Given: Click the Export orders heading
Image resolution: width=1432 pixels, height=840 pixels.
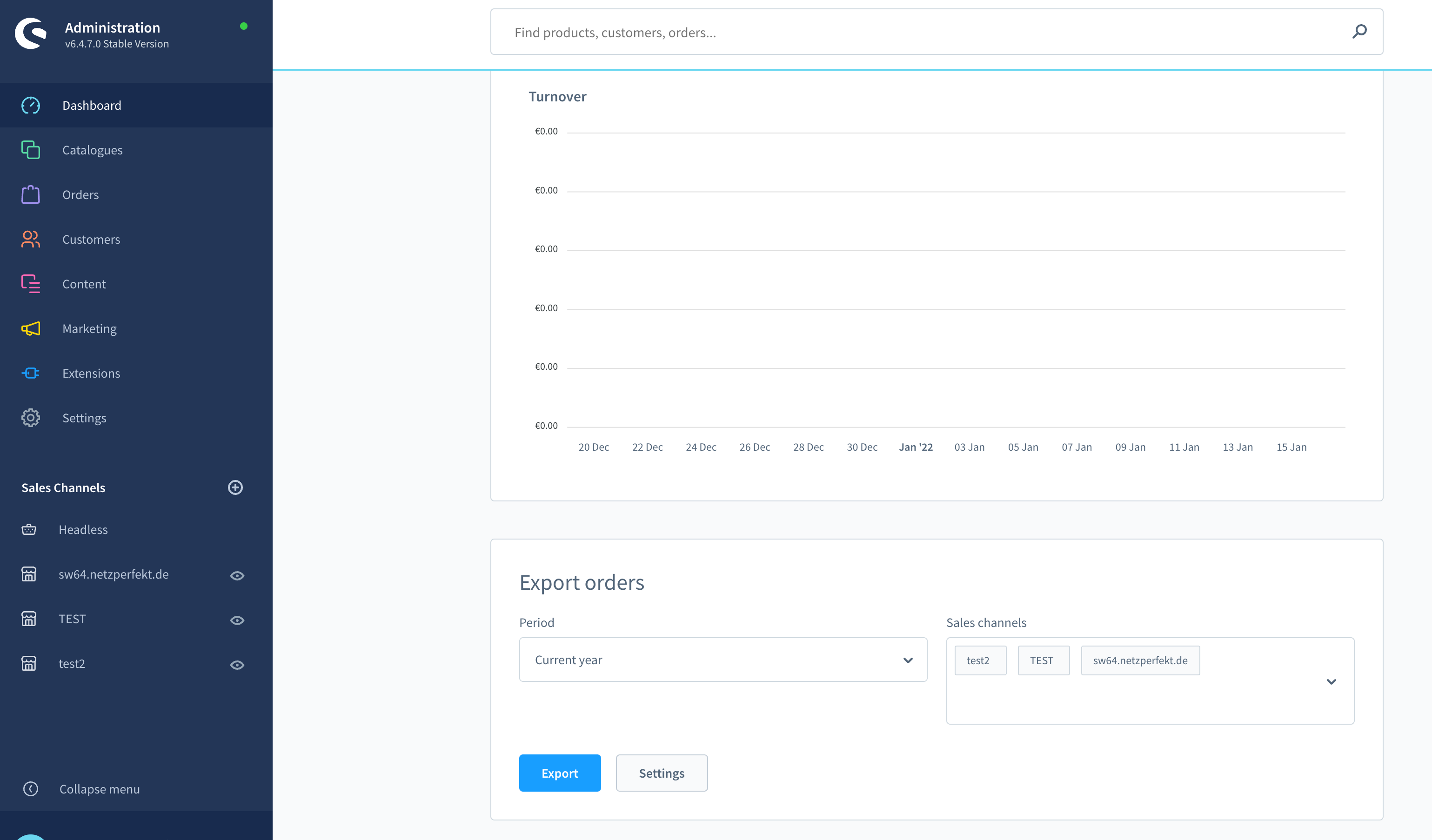Looking at the screenshot, I should click(582, 582).
